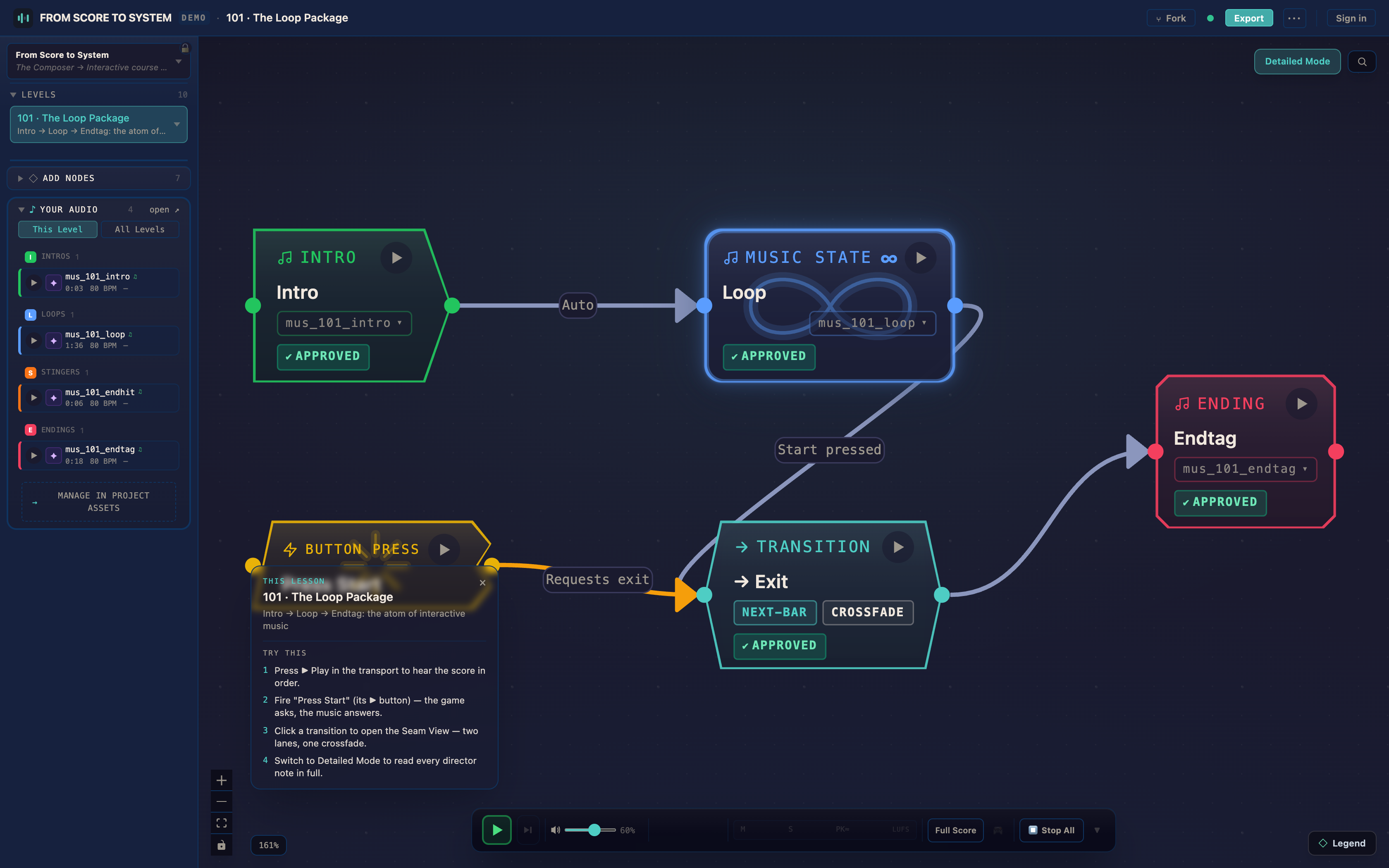
Task: Expand the ADD NODES section
Action: tap(99, 178)
